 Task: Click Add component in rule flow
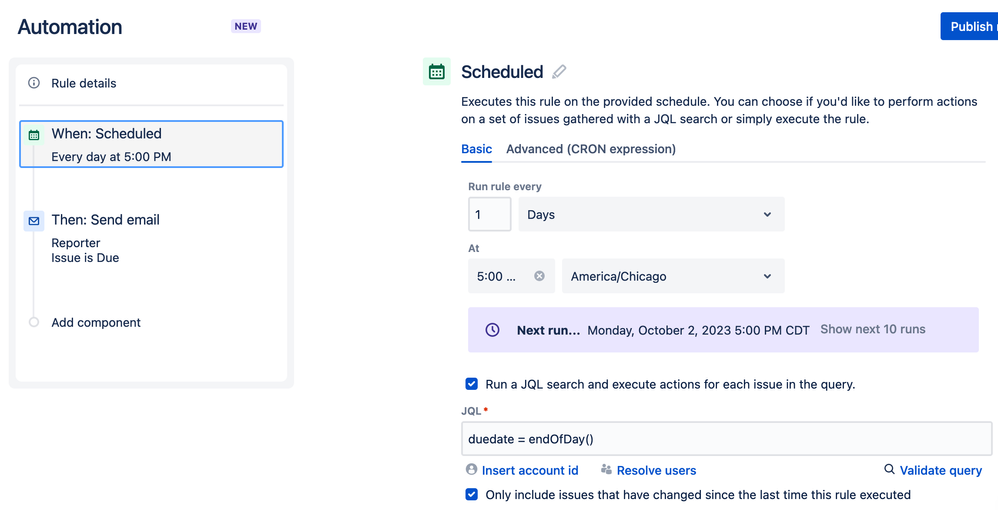click(x=96, y=322)
